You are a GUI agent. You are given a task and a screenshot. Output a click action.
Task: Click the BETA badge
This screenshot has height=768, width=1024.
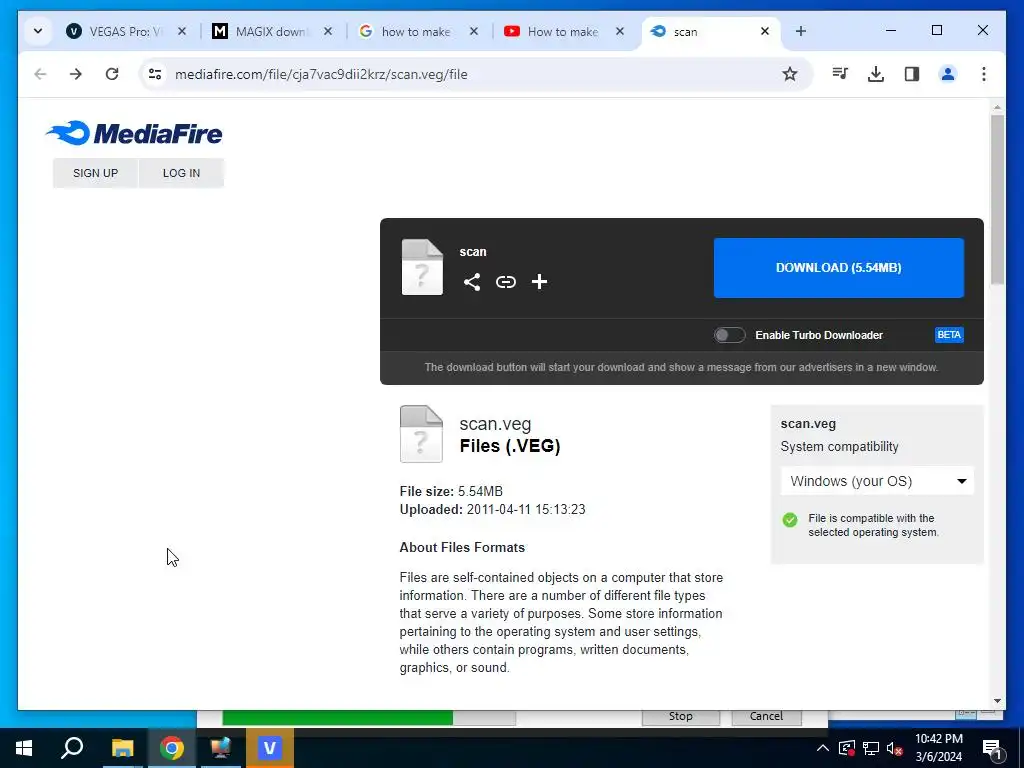(x=949, y=335)
